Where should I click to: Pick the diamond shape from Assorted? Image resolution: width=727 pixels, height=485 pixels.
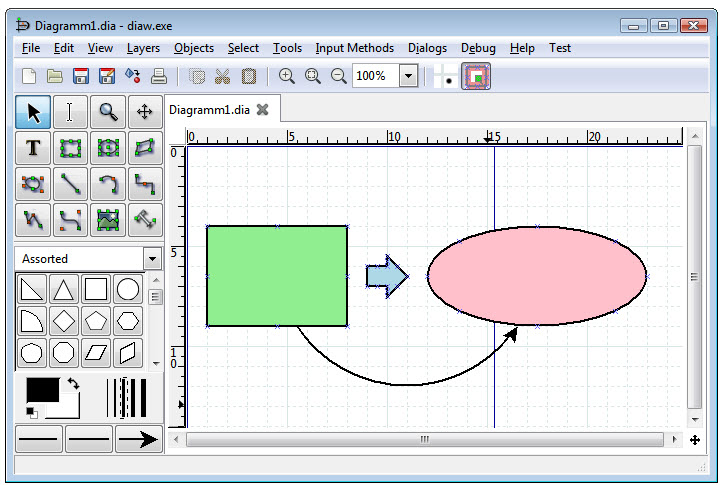[x=64, y=321]
